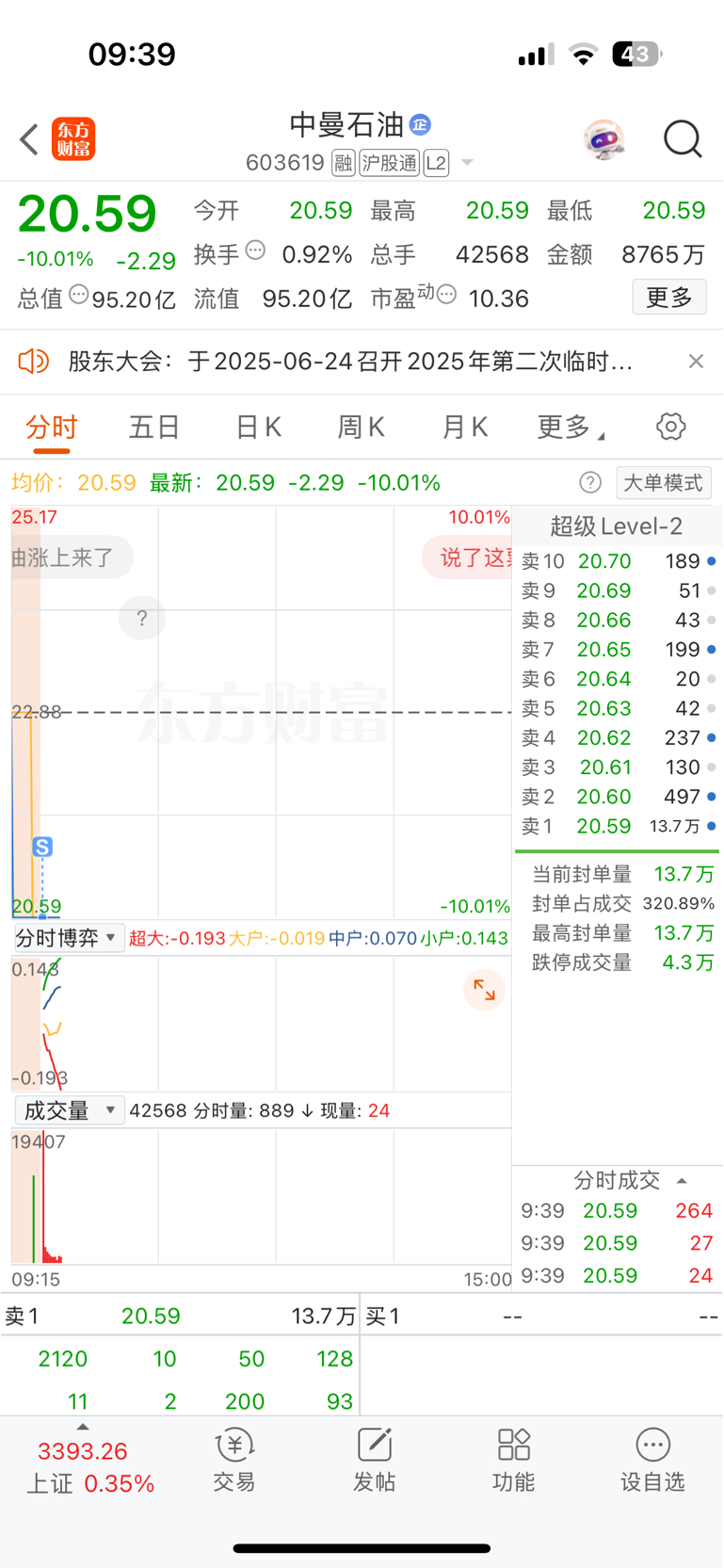The image size is (724, 1568).
Task: Open the 分时博弈 indicator dropdown
Action: coord(69,938)
